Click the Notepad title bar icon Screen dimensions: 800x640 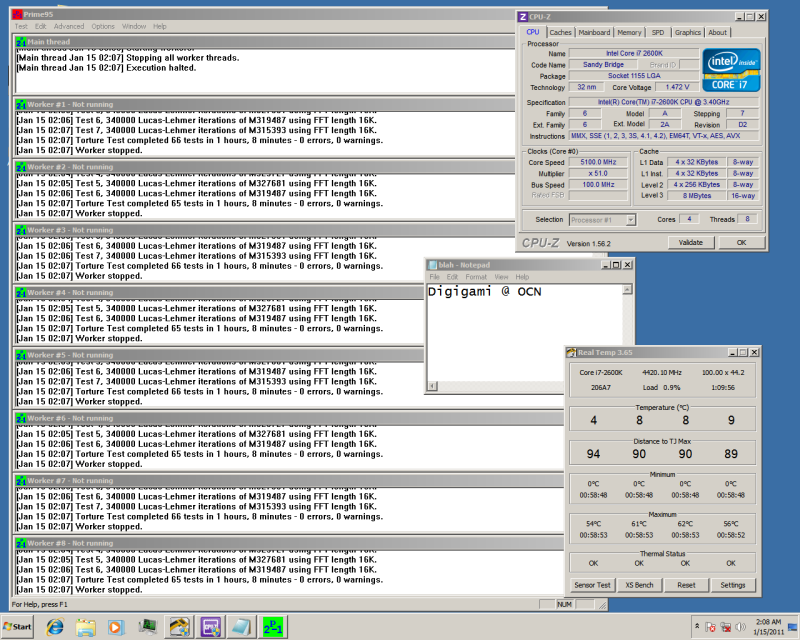pyautogui.click(x=433, y=265)
